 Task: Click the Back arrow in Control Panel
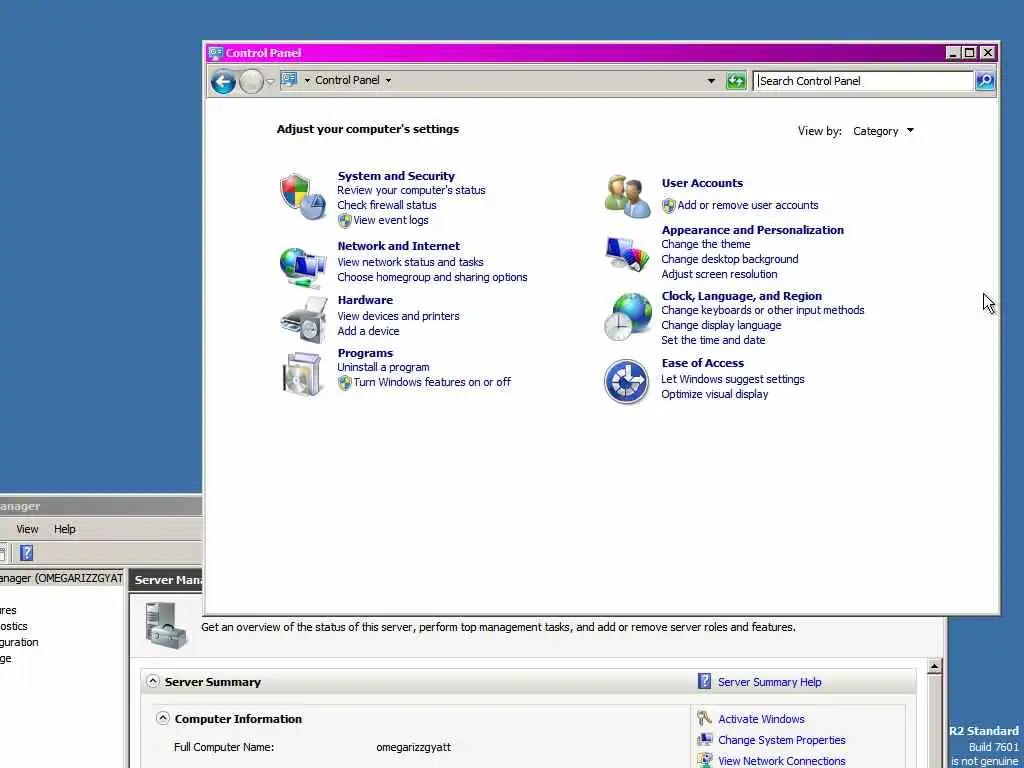(x=223, y=82)
